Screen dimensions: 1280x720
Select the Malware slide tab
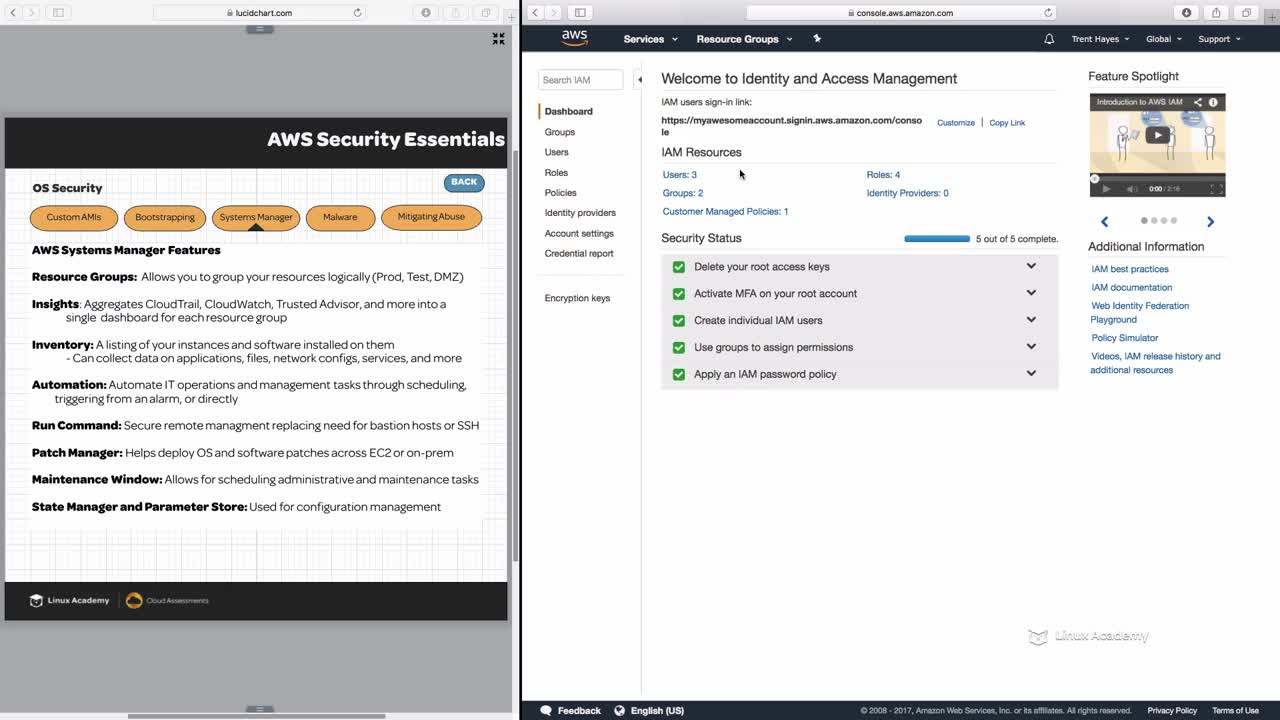click(340, 217)
